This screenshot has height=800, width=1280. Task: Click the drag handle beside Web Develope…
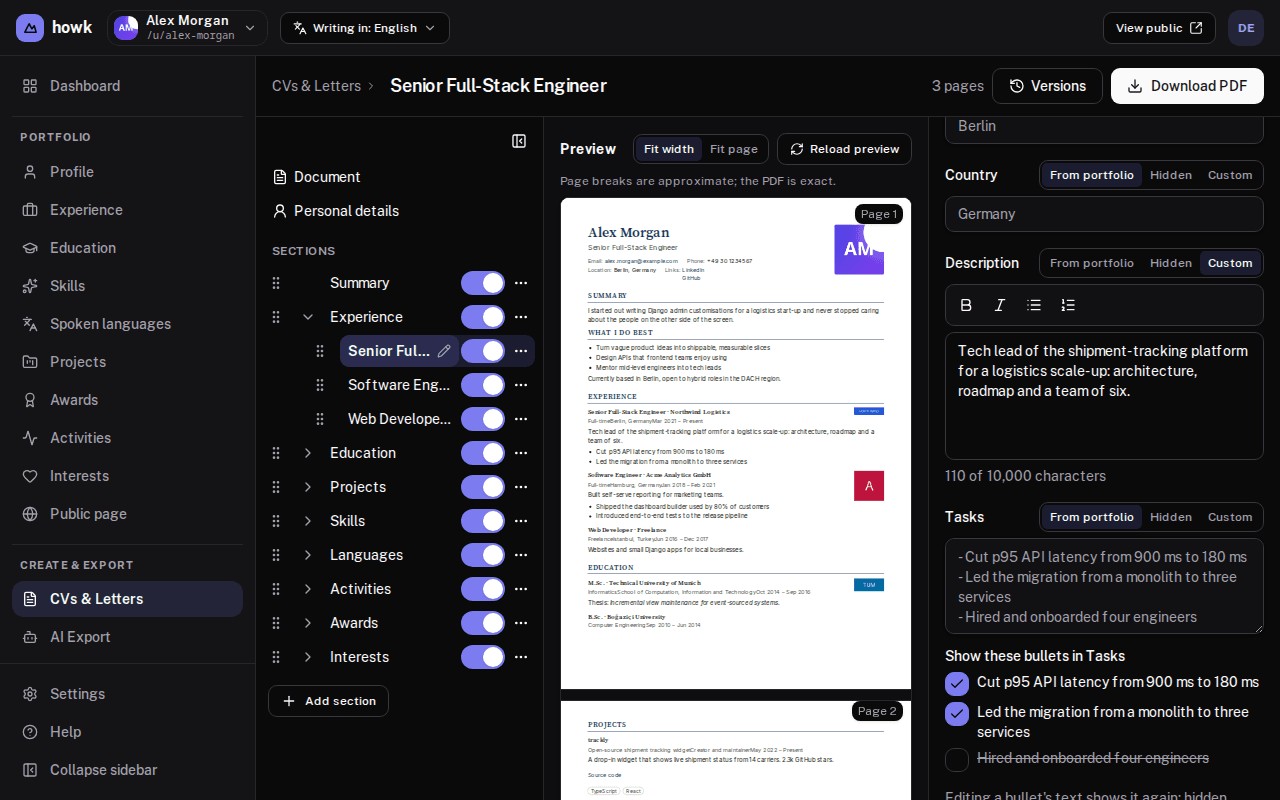[320, 419]
